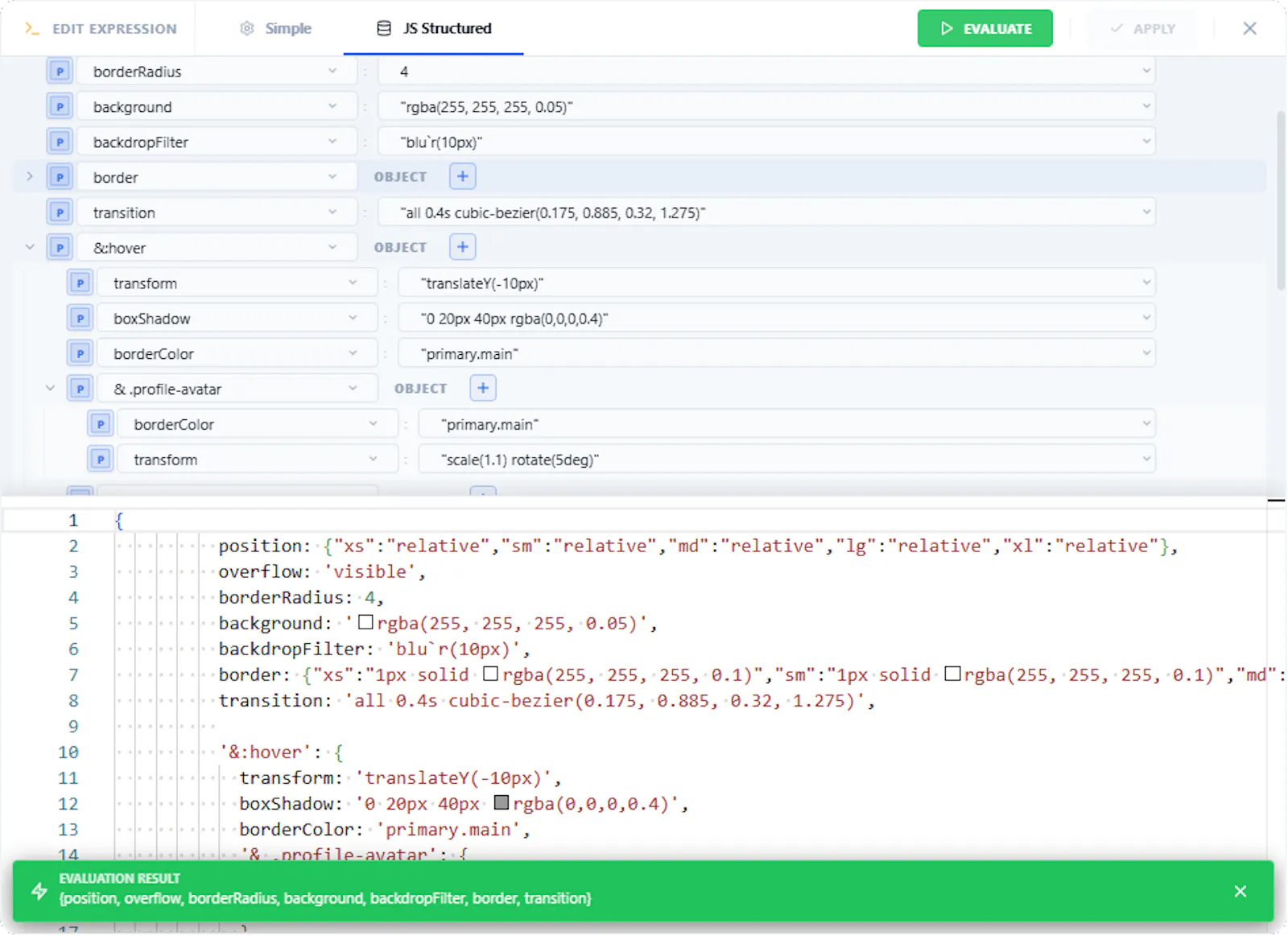Run the Evaluate button
This screenshot has height=936, width=1288.
click(x=985, y=28)
